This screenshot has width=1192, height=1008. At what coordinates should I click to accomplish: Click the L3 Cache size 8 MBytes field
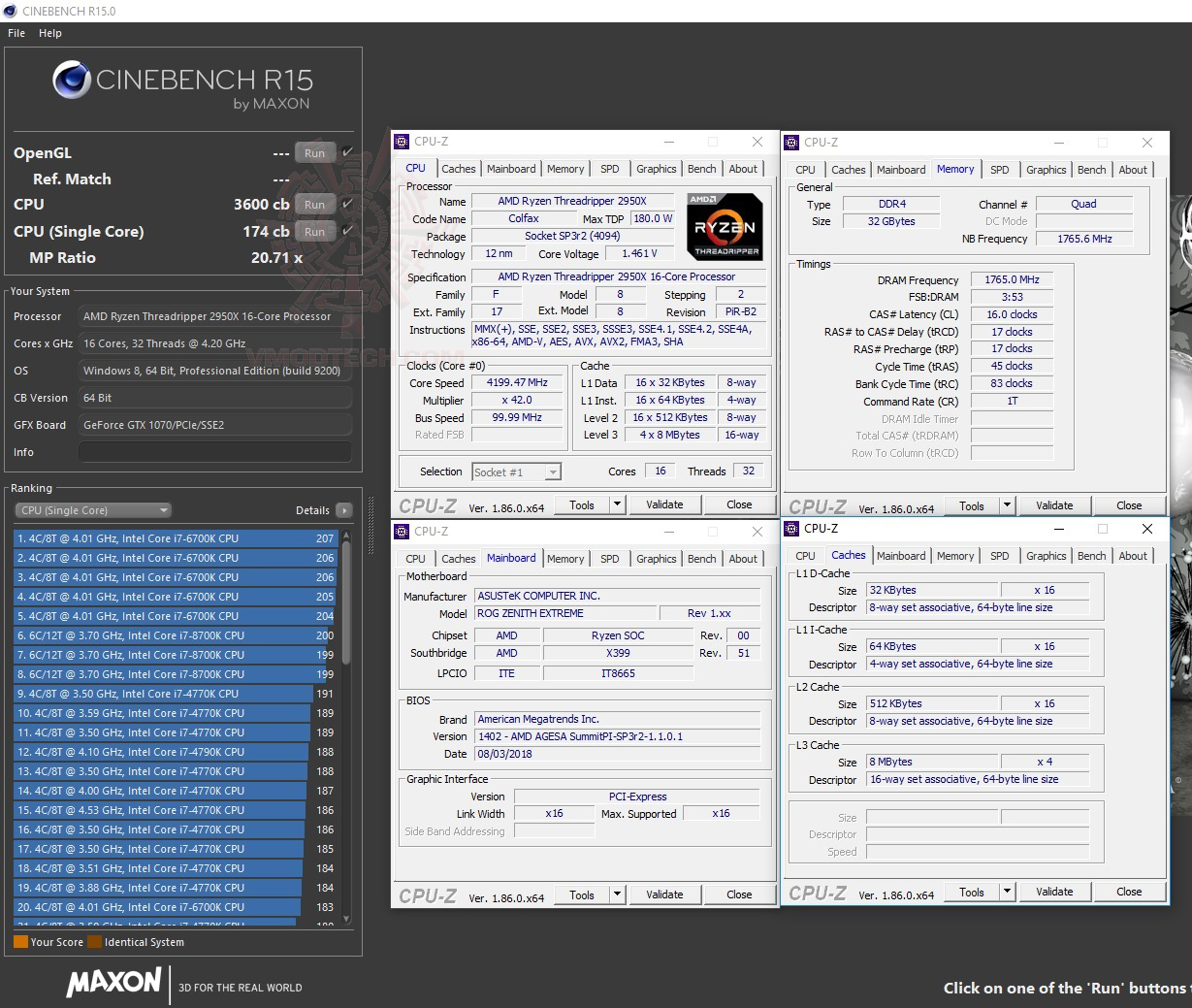[x=933, y=762]
